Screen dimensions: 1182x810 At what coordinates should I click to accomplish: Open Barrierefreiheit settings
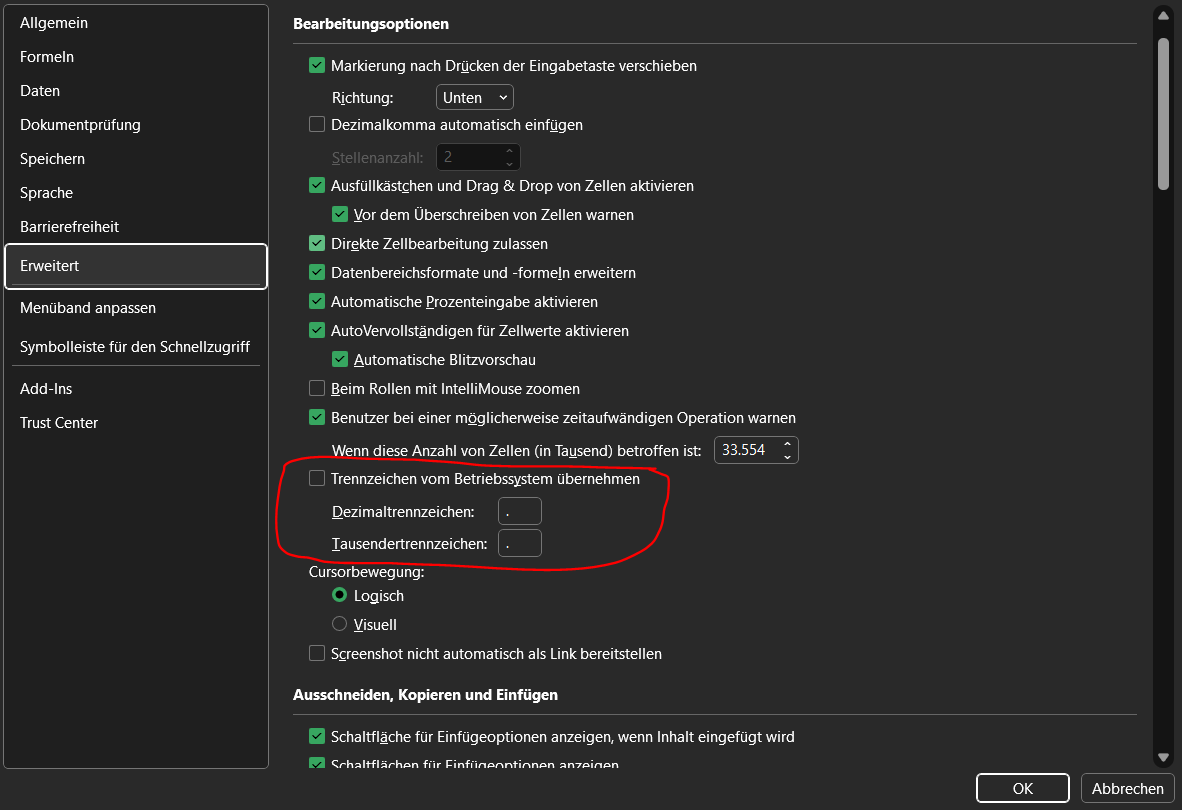point(69,226)
